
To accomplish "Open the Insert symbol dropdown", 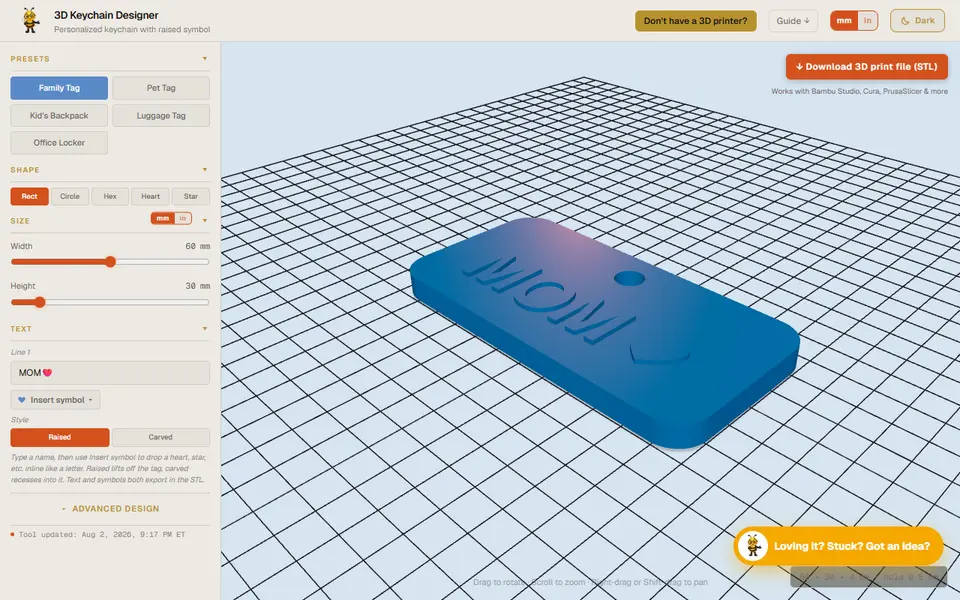I will [55, 400].
